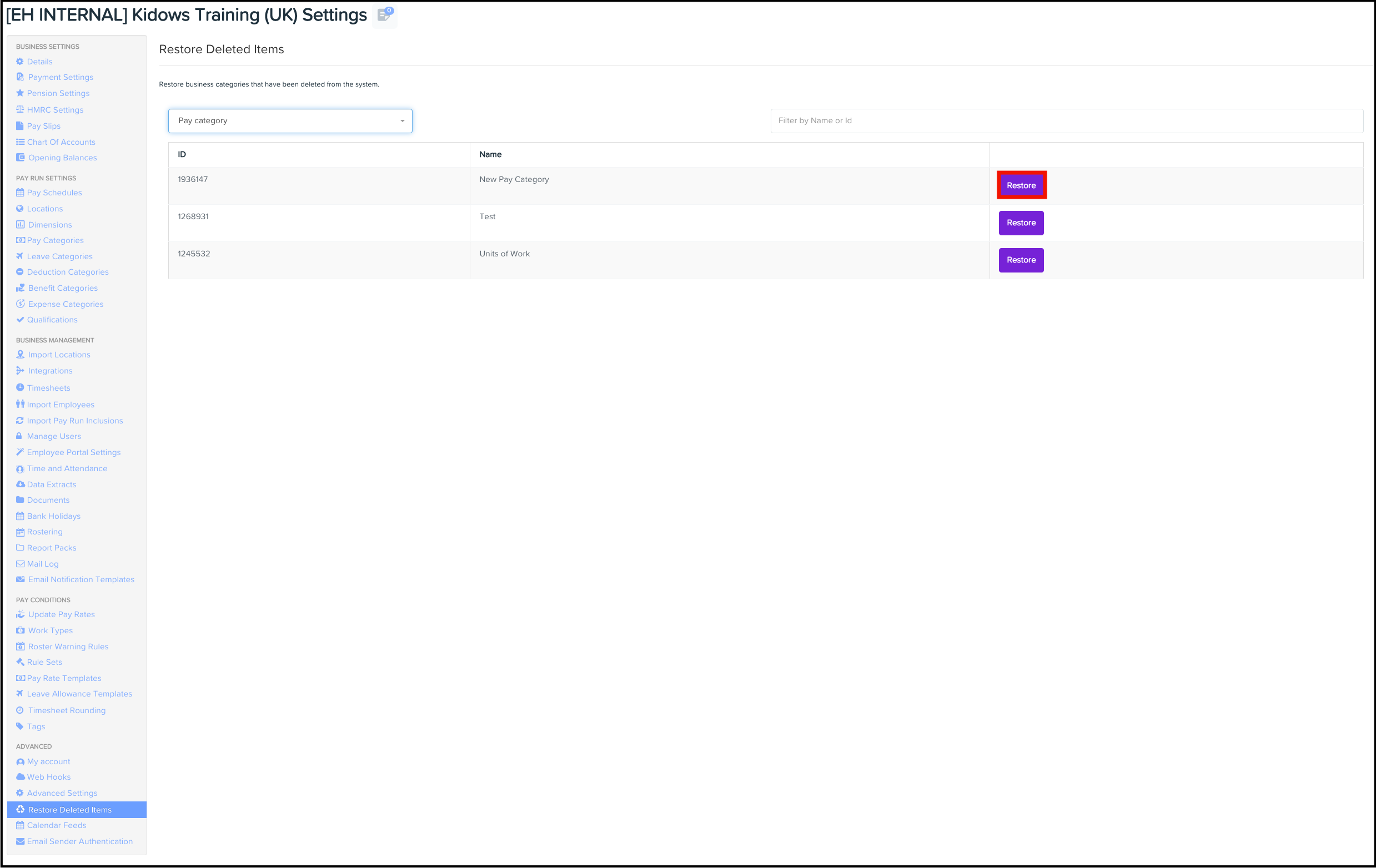Screen dimensions: 1376x868
Task: Click the Import Employees people icon
Action: [x=20, y=404]
